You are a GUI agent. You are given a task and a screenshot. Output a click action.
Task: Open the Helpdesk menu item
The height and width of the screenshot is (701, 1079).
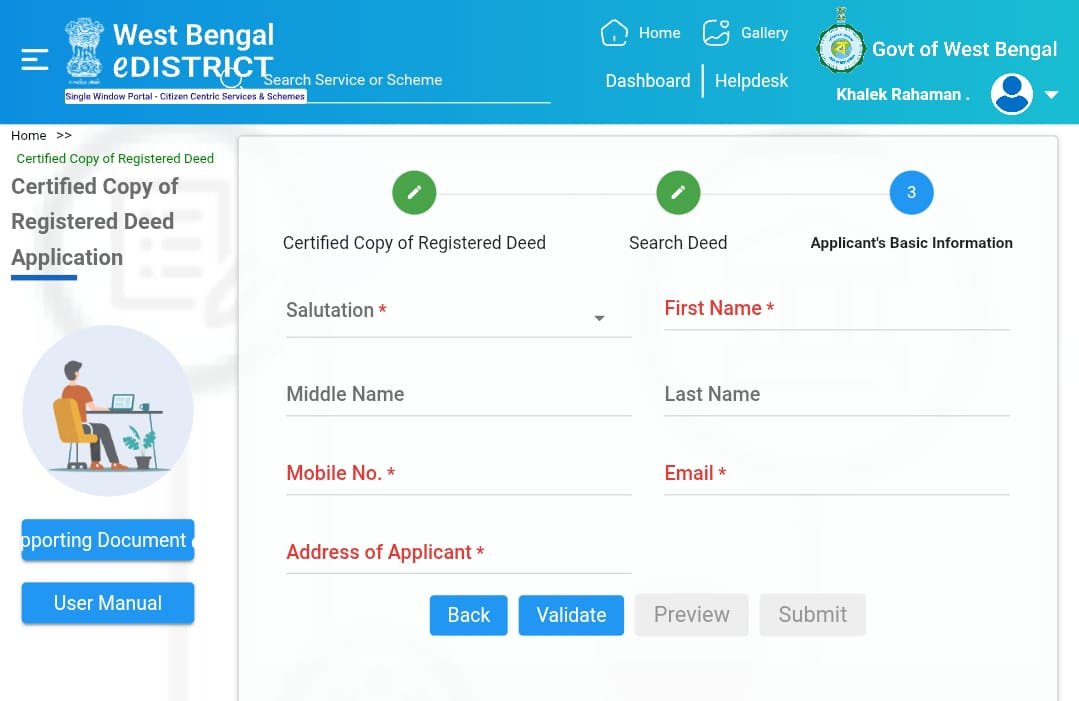click(x=751, y=81)
